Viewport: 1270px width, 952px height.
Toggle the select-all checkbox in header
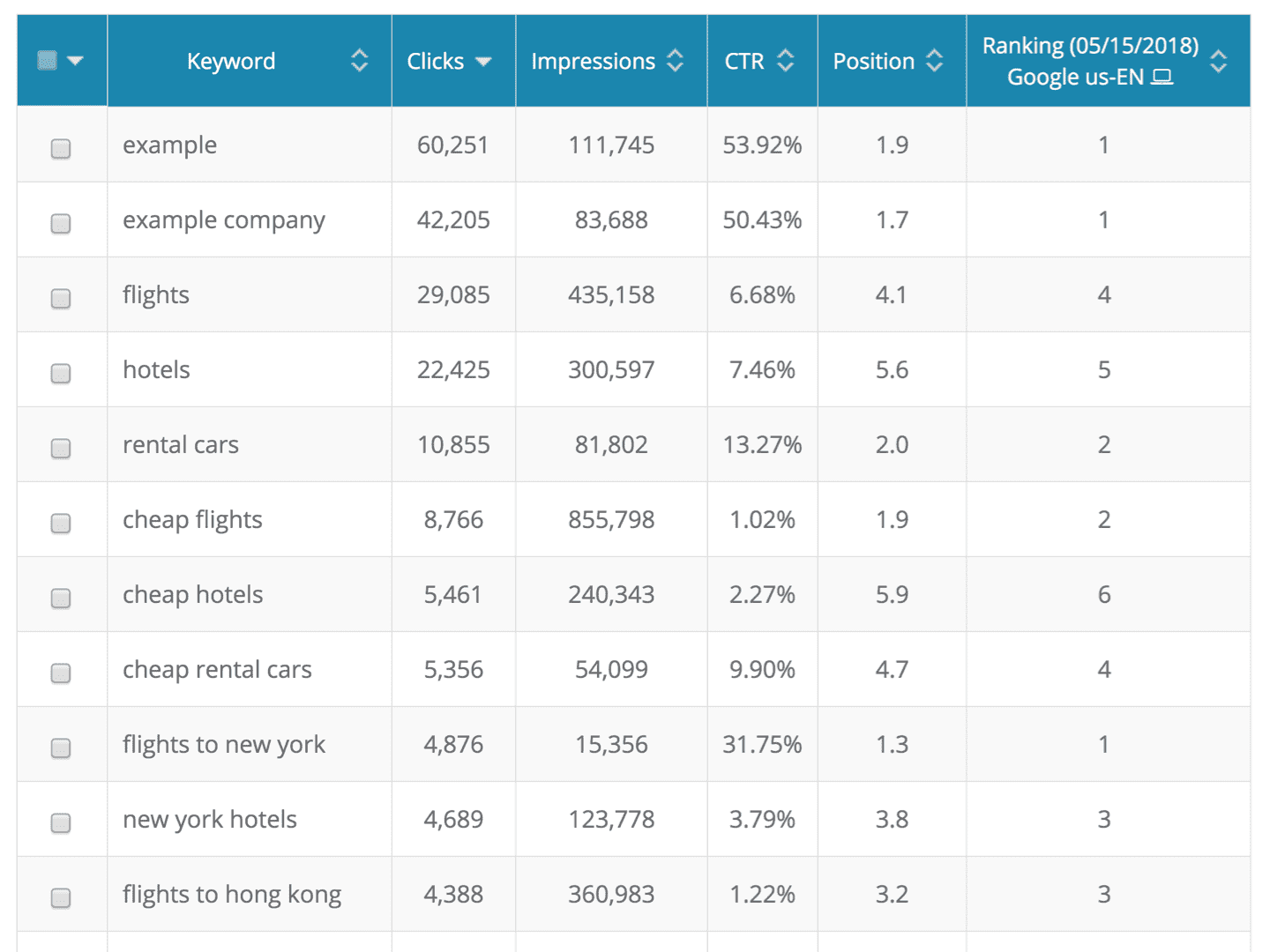coord(48,61)
